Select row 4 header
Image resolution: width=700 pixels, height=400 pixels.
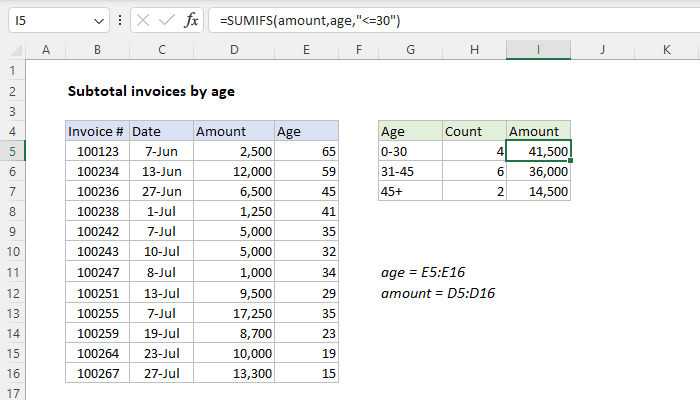[14, 131]
